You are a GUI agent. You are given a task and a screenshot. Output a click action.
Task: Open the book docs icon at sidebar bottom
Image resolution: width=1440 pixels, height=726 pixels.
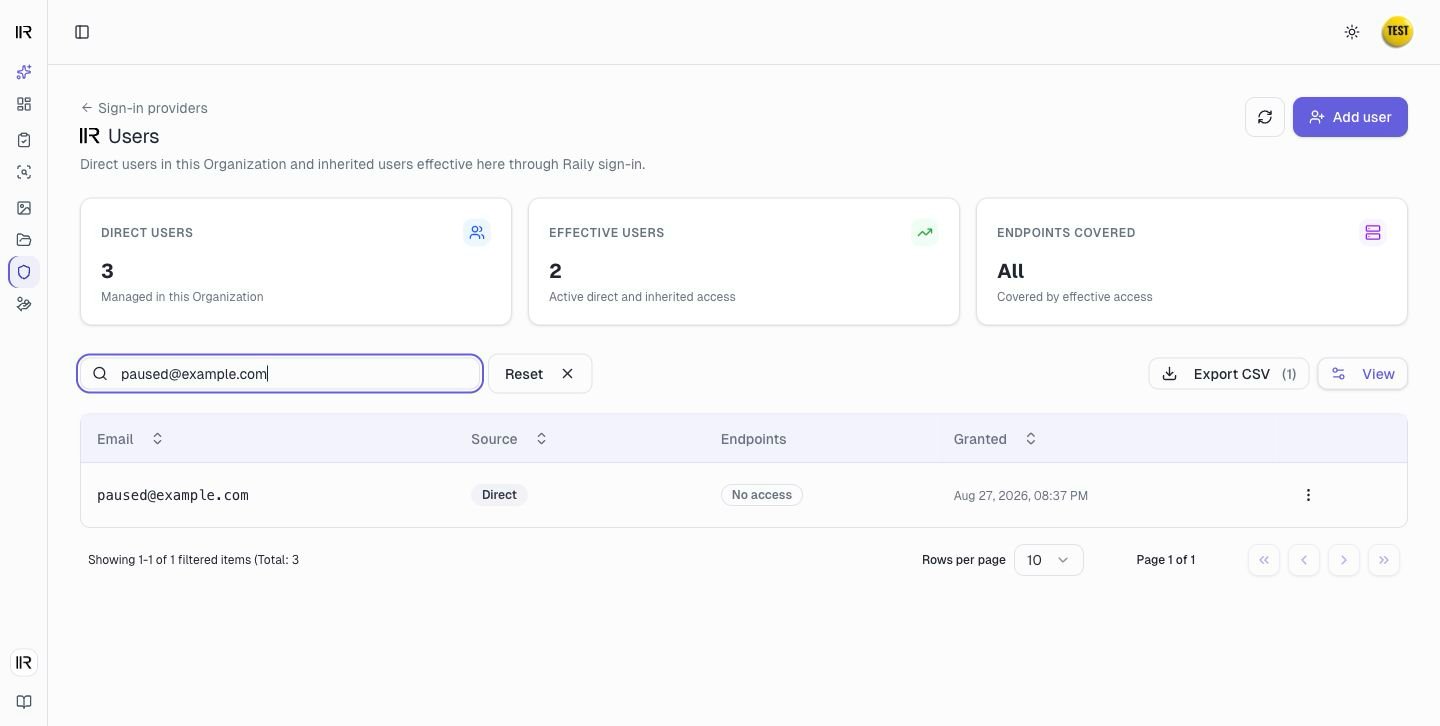(x=24, y=702)
